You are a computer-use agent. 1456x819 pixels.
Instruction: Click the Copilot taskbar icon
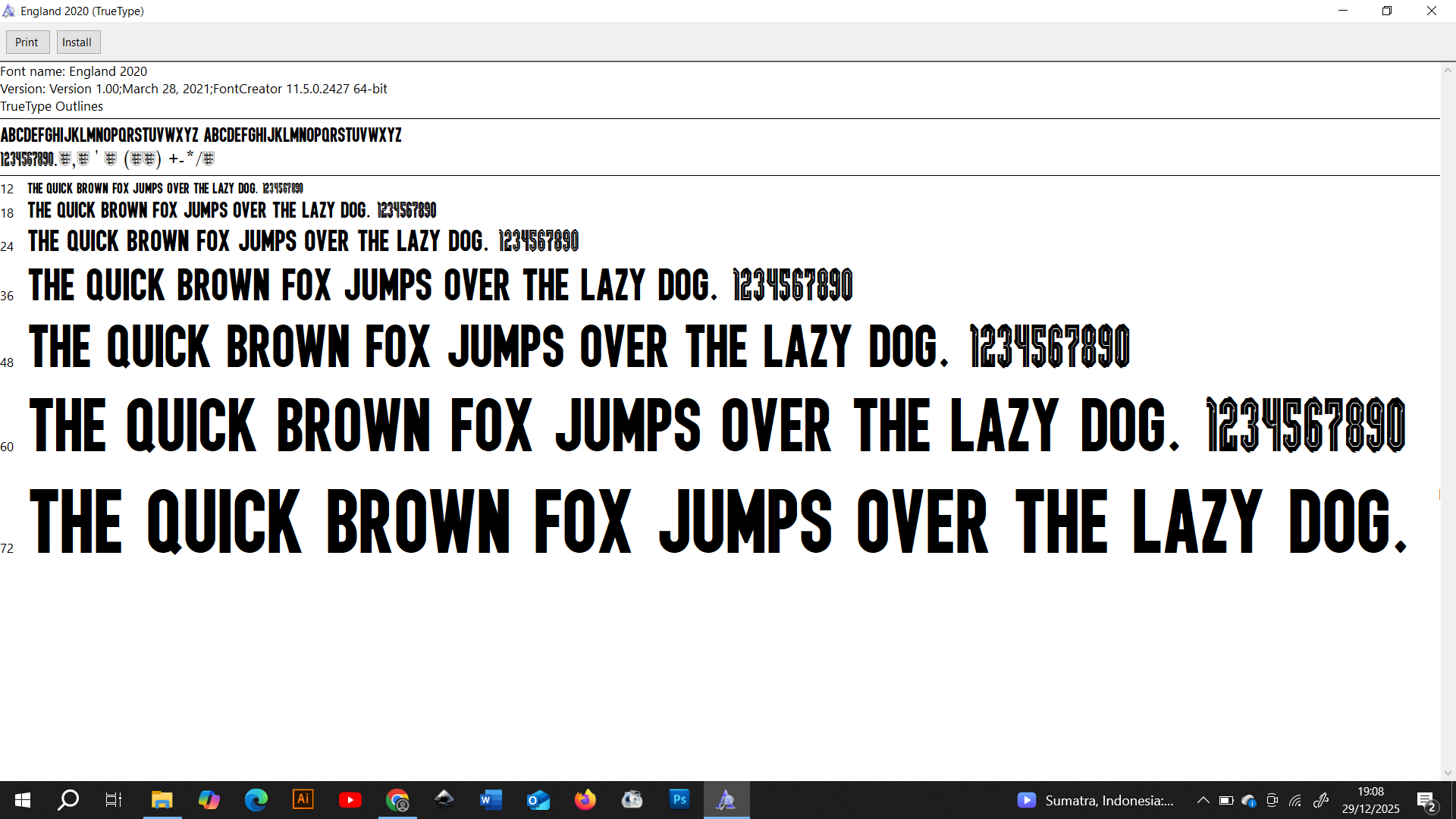pos(209,800)
